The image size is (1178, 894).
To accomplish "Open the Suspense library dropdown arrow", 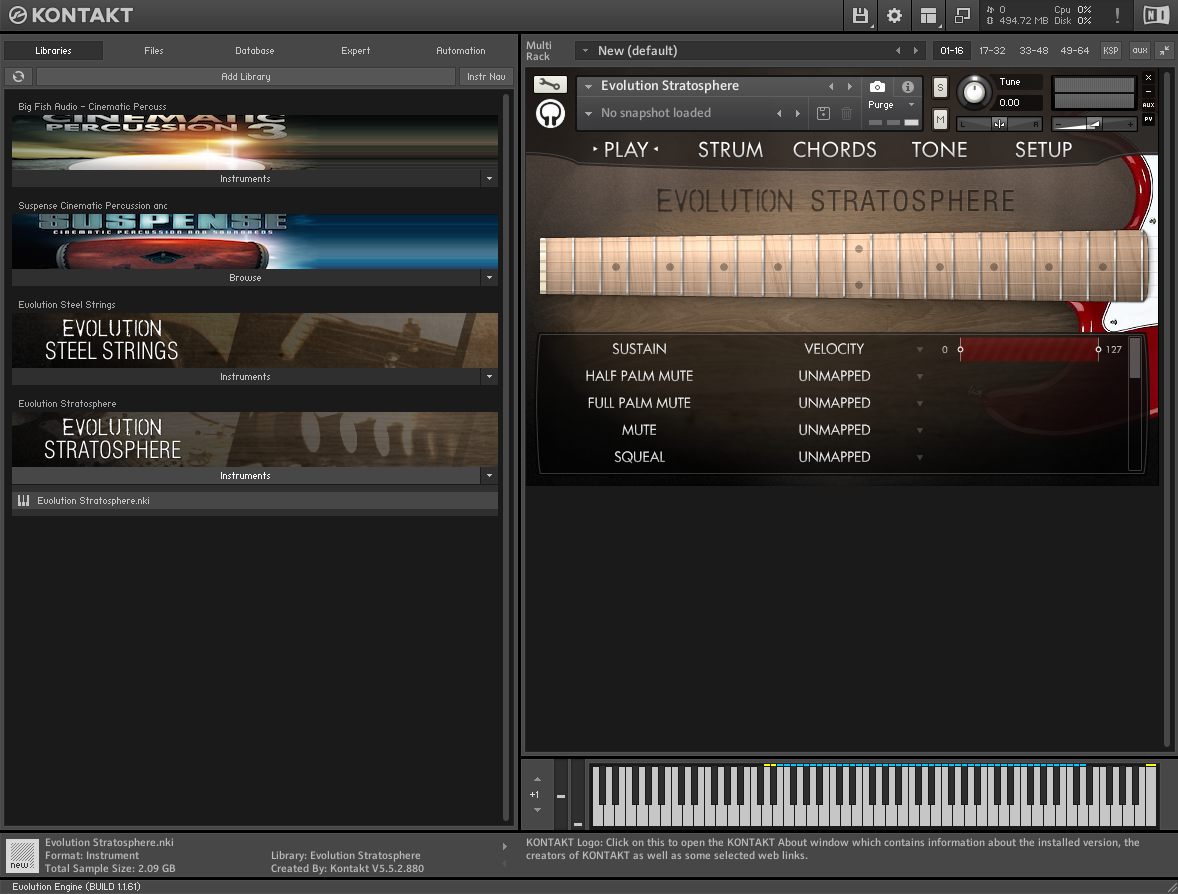I will 489,278.
